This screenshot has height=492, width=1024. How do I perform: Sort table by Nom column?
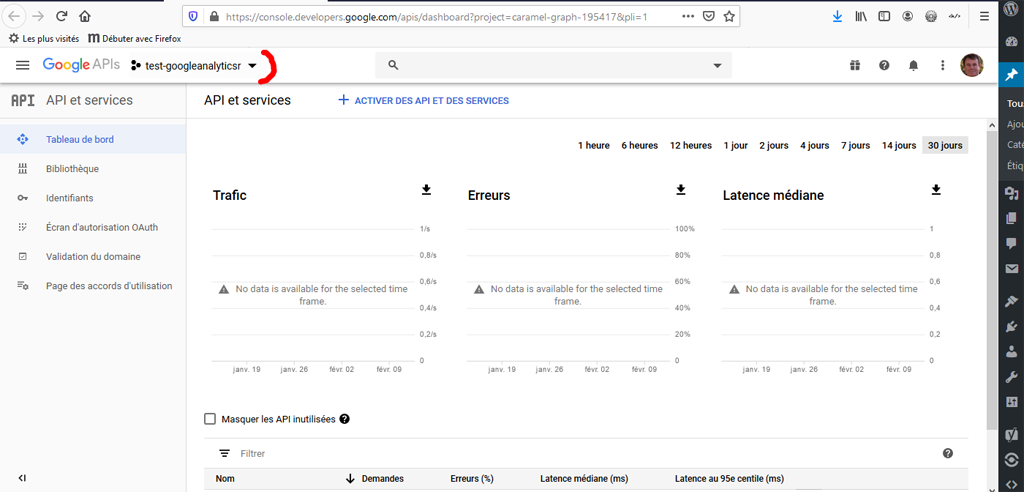click(x=225, y=478)
